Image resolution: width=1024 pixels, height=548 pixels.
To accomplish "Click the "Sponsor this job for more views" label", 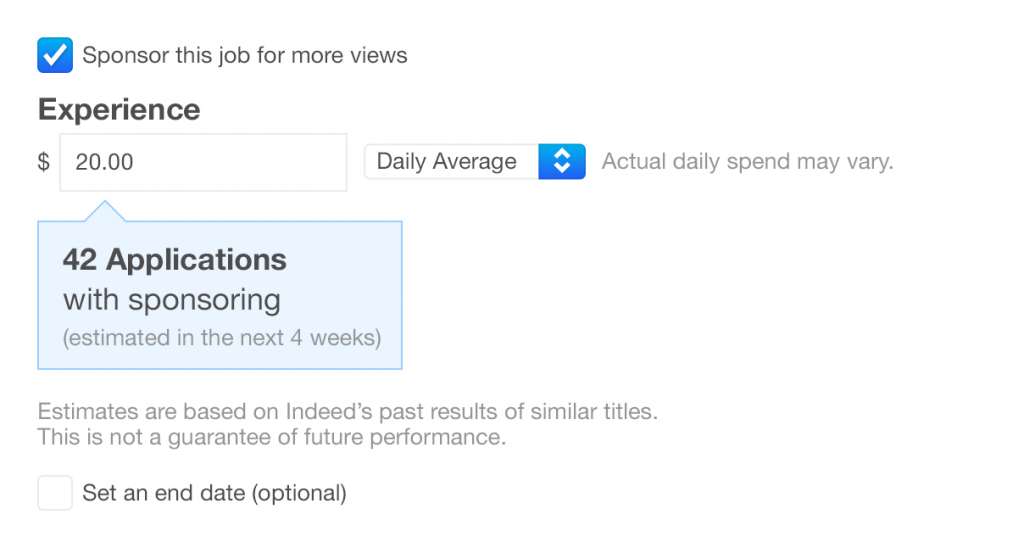I will pyautogui.click(x=245, y=55).
